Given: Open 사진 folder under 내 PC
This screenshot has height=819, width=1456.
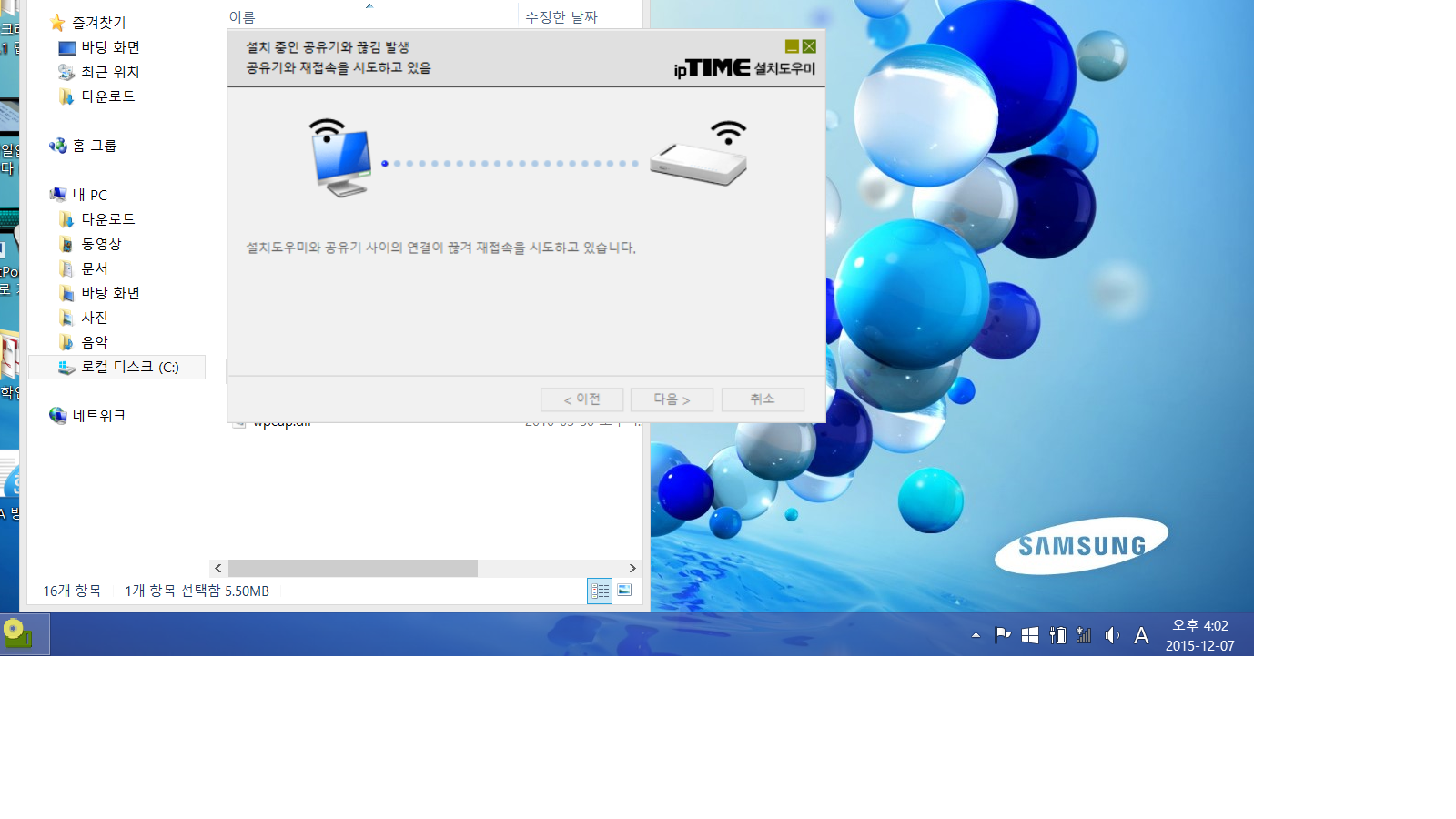Looking at the screenshot, I should 84,318.
